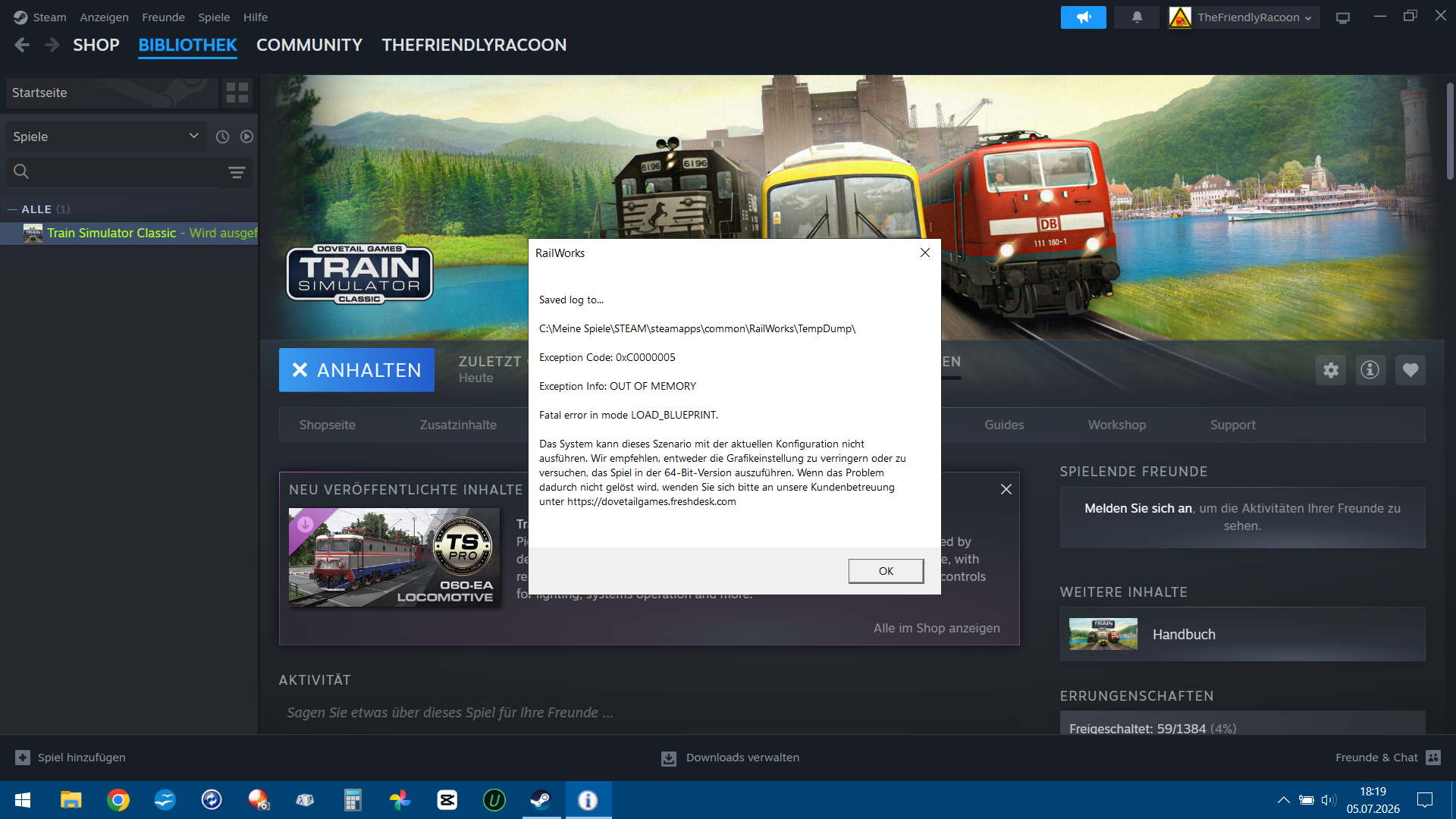Click the library page vertical scrollbar
Image resolution: width=1456 pixels, height=819 pixels.
coord(1450,130)
